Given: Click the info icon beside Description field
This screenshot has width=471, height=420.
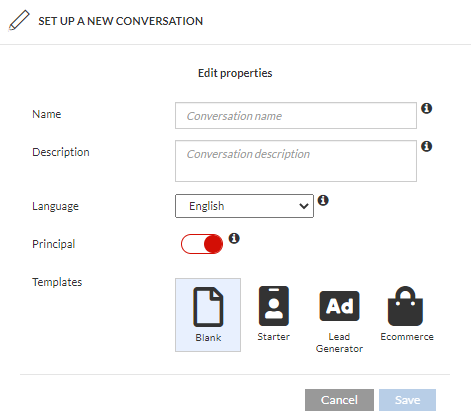Looking at the screenshot, I should click(427, 146).
